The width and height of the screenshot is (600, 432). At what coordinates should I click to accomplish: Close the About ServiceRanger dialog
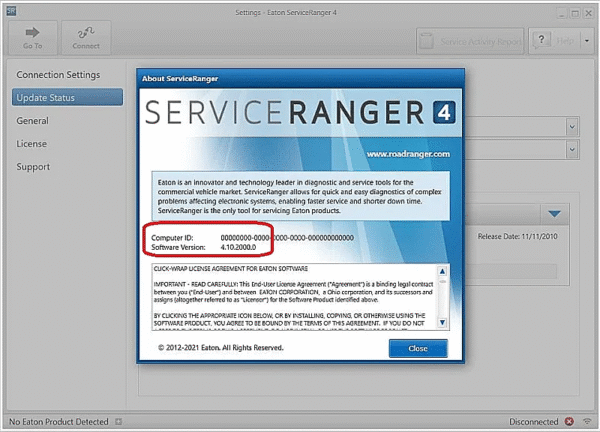418,348
